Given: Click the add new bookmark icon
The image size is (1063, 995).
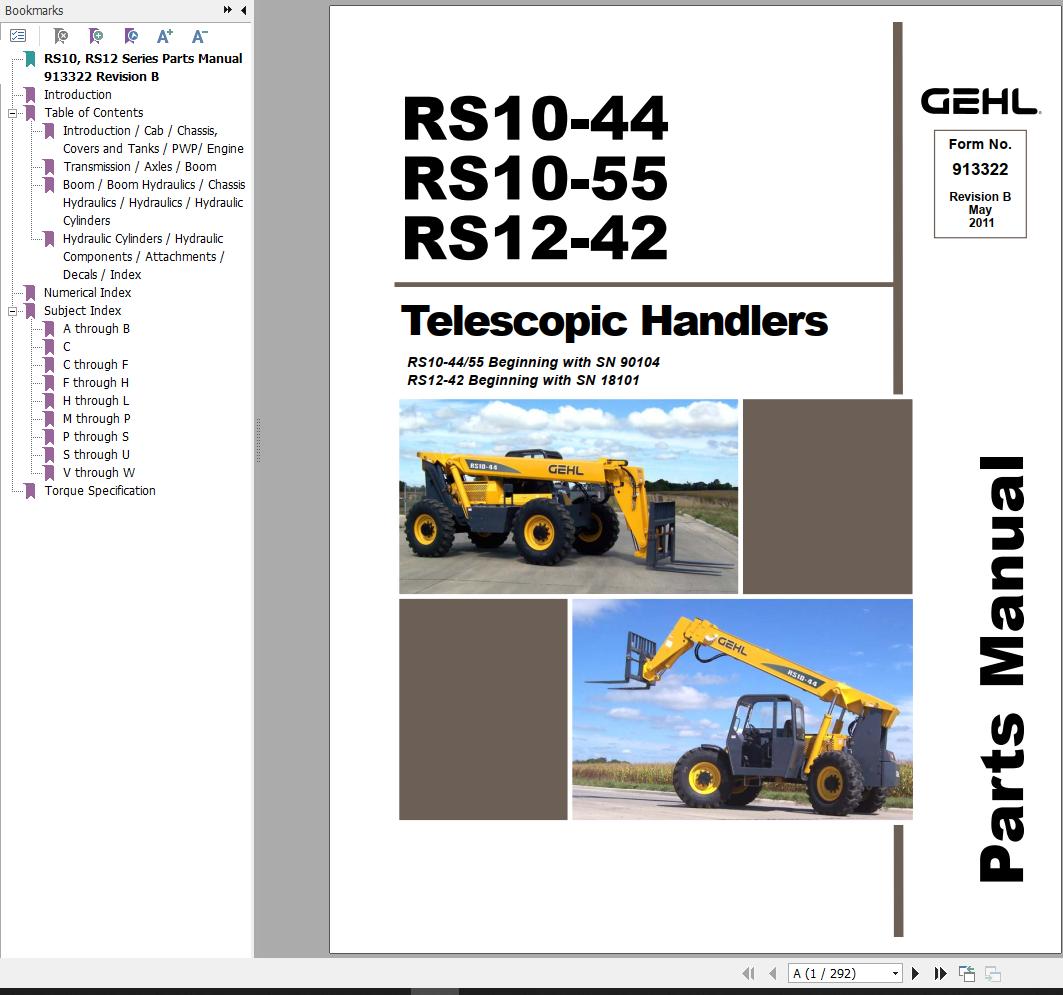Looking at the screenshot, I should point(96,36).
